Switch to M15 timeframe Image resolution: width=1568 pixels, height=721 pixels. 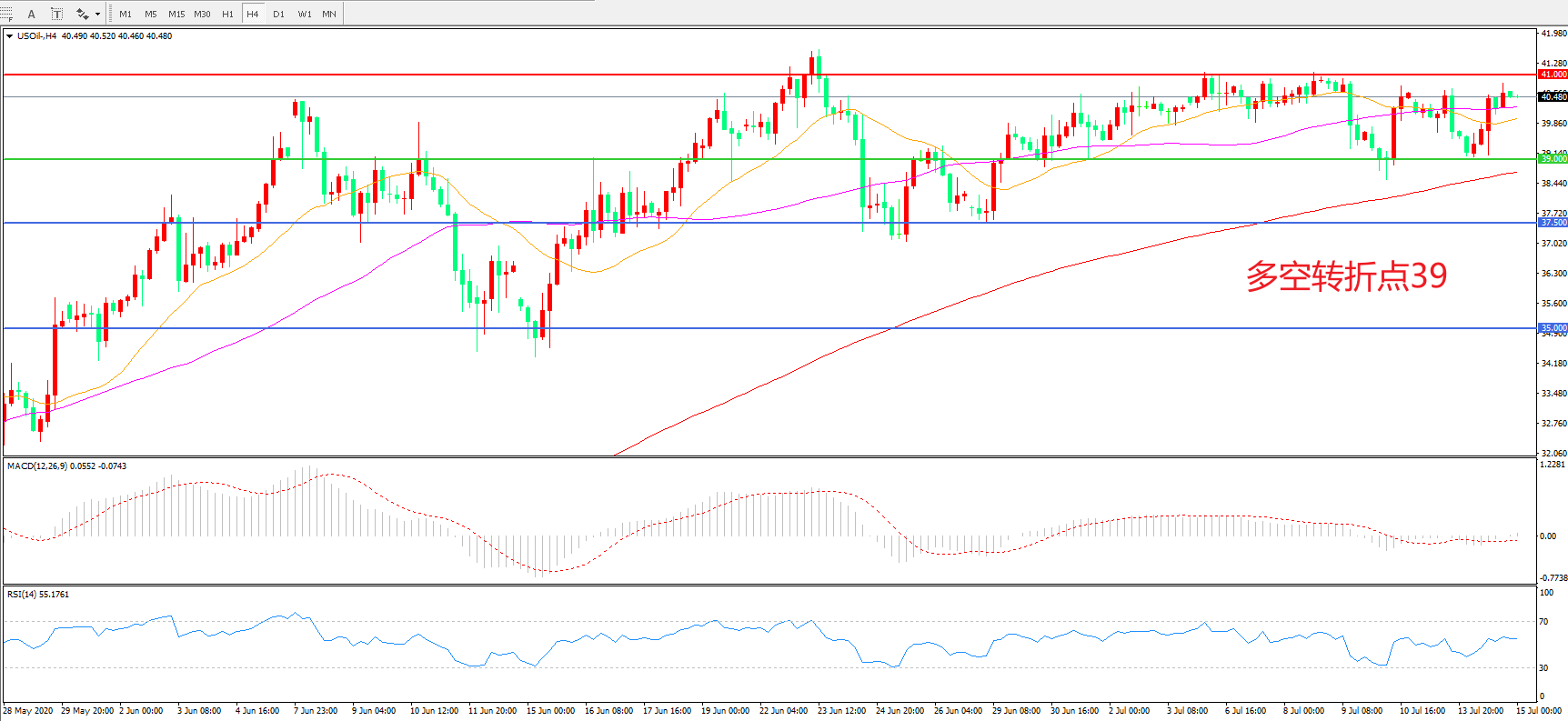[x=176, y=14]
